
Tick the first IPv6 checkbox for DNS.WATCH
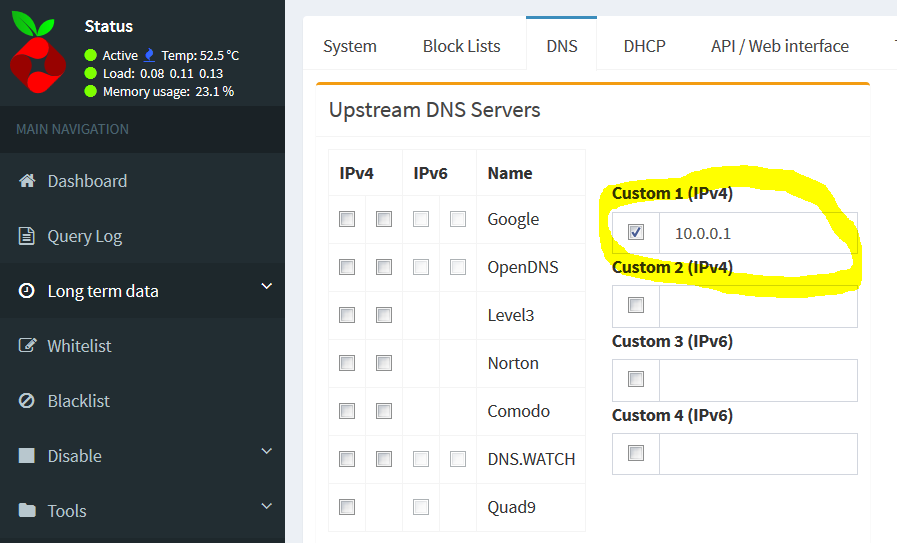point(421,459)
